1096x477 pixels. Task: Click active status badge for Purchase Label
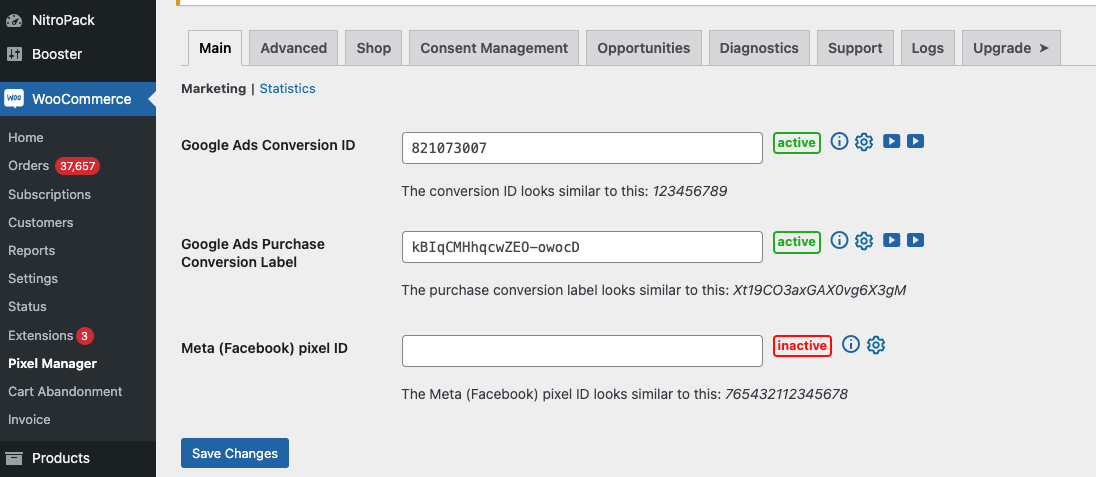797,242
